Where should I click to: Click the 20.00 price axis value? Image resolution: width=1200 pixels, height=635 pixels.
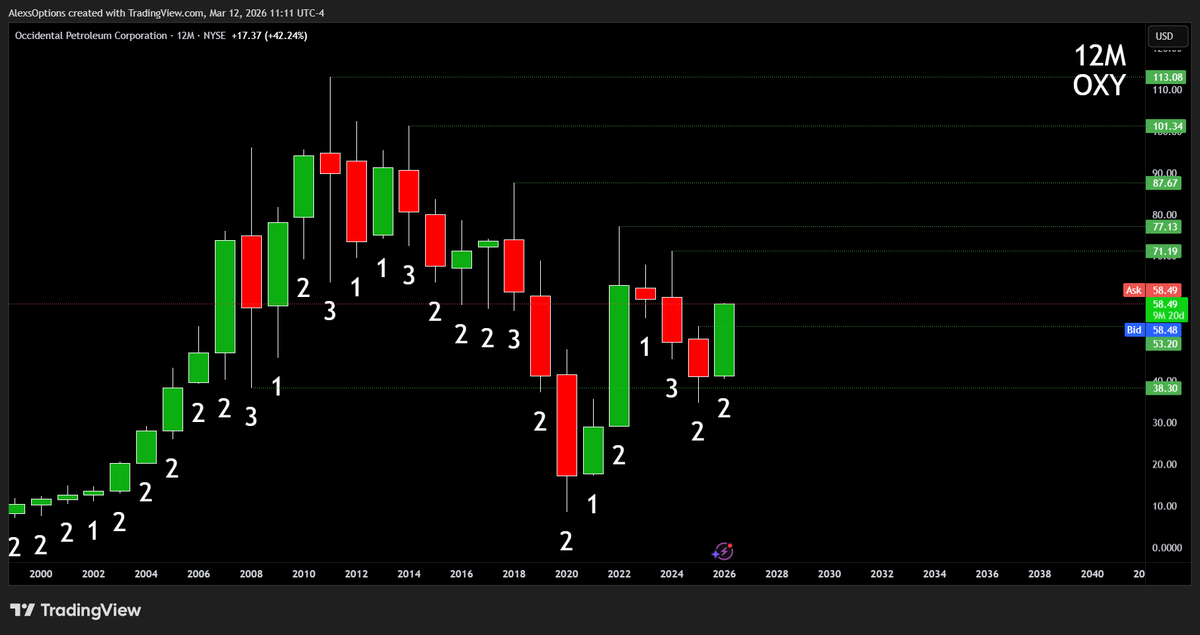[x=1166, y=464]
